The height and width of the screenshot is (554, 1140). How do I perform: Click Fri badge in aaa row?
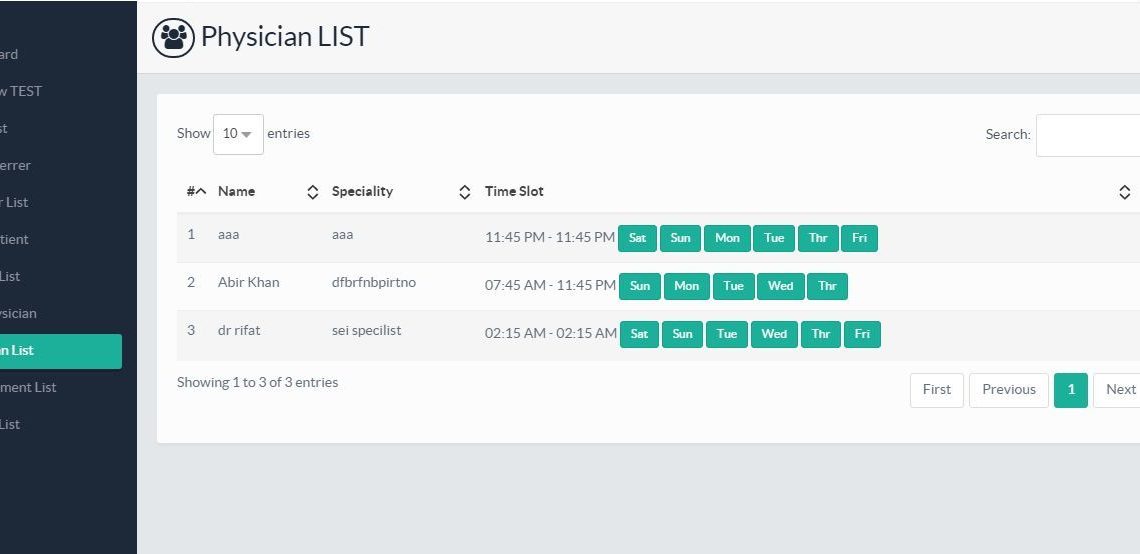coord(859,238)
